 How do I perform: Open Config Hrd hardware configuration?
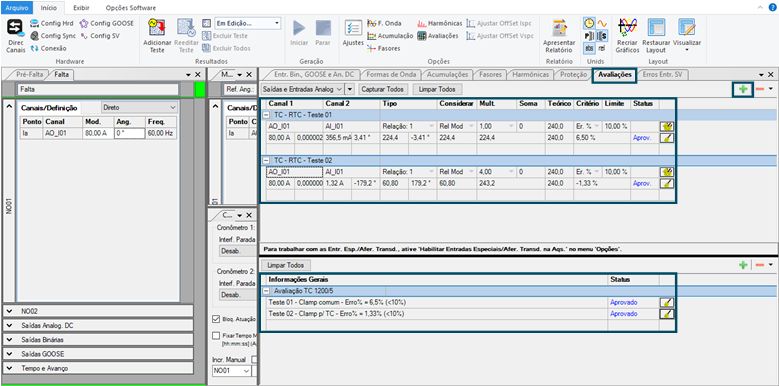52,23
